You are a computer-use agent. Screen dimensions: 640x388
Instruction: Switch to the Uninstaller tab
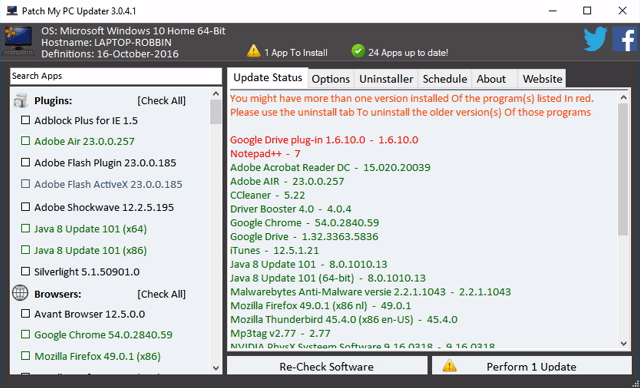[x=386, y=79]
